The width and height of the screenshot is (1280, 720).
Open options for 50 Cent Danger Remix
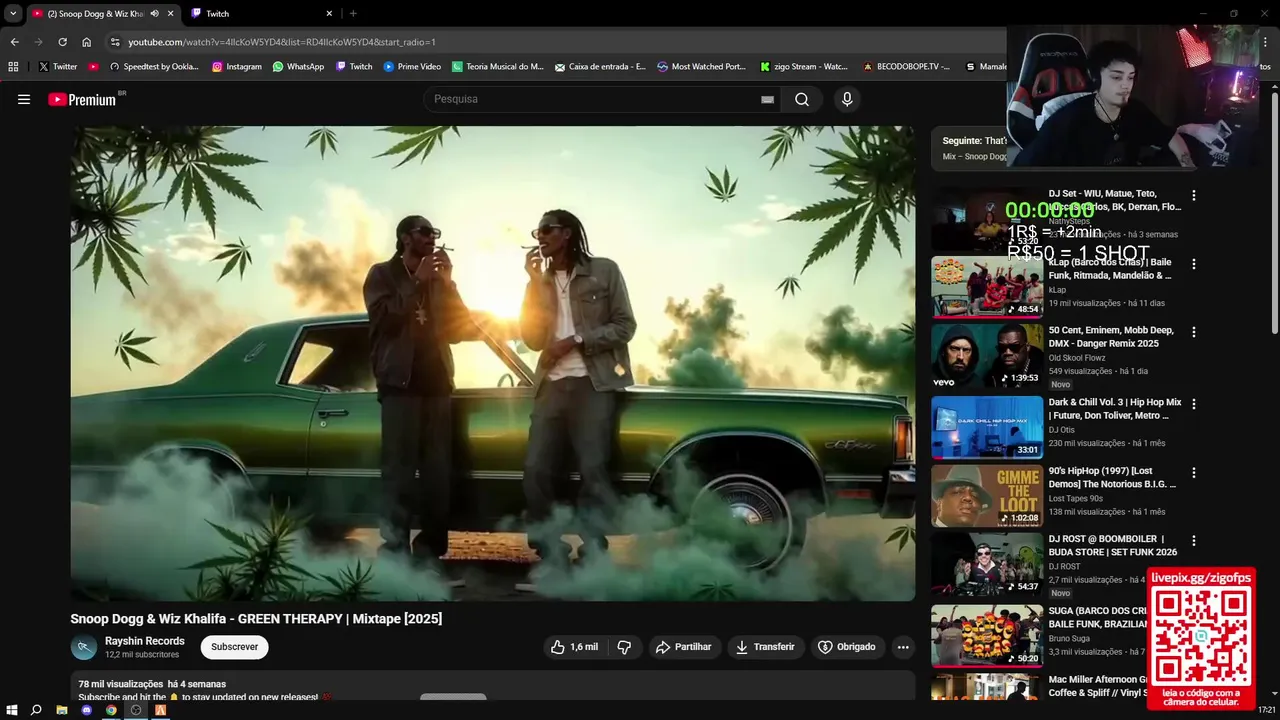[1193, 332]
